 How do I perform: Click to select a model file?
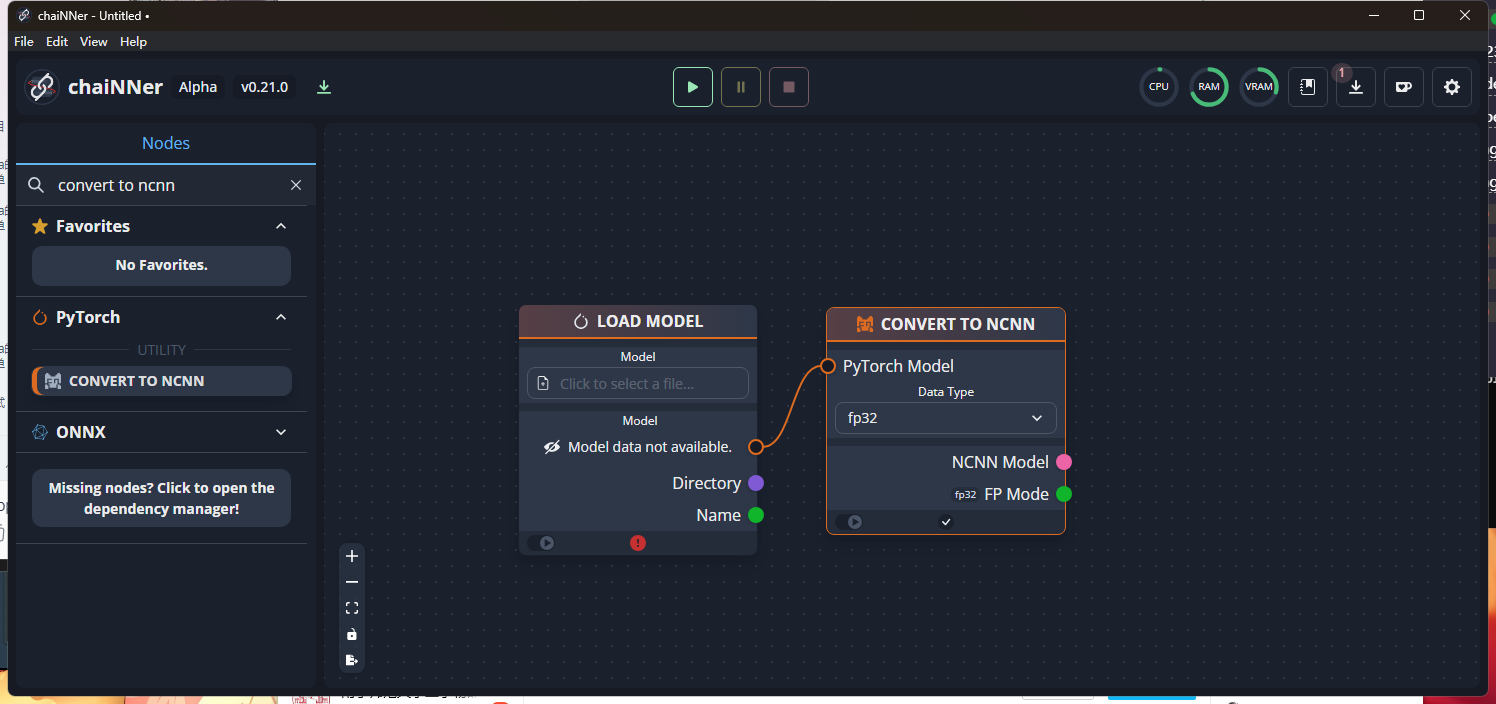click(x=638, y=383)
